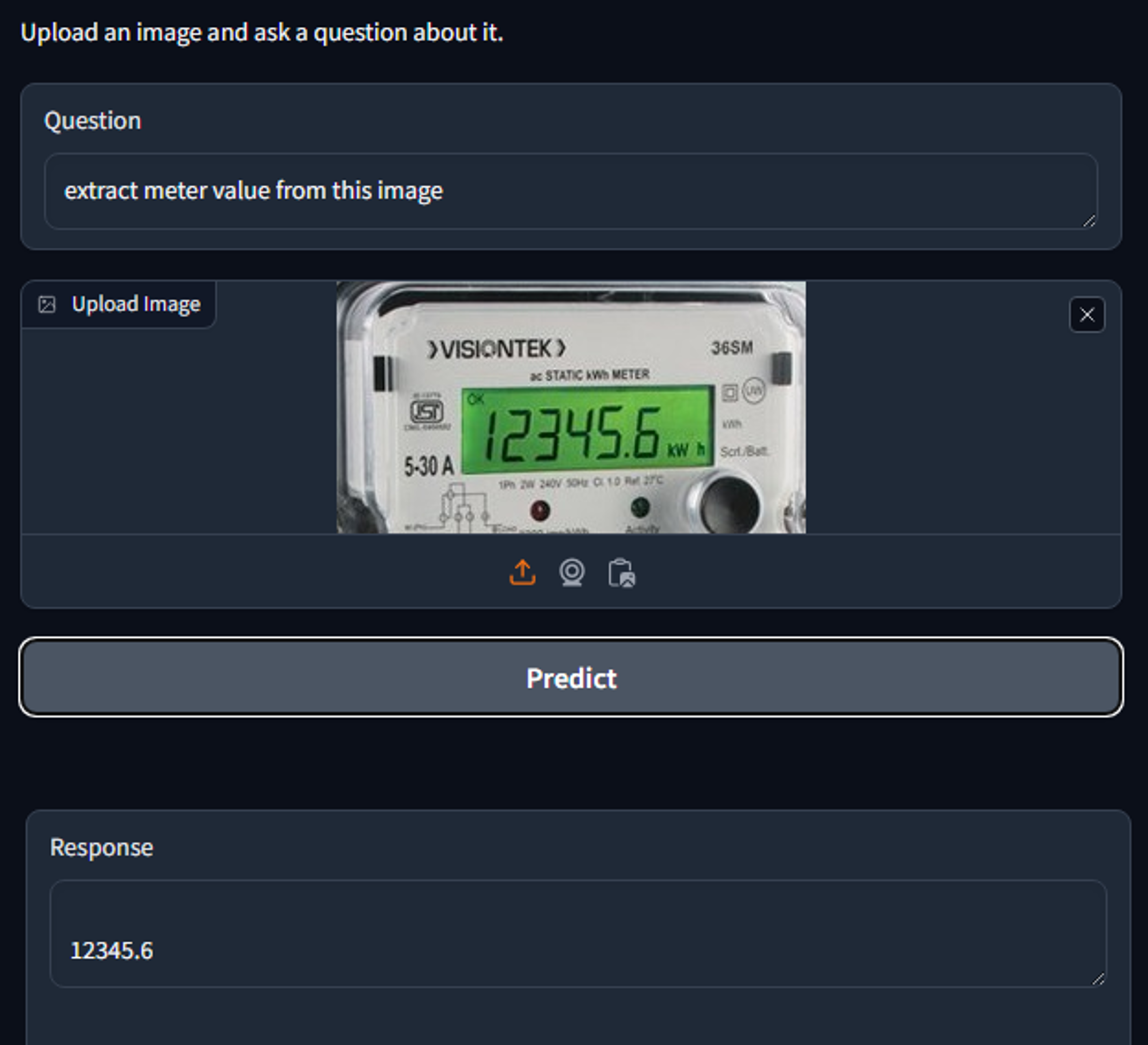The image size is (1148, 1045).
Task: Click the ISI mark on the meter image
Action: pyautogui.click(x=427, y=410)
